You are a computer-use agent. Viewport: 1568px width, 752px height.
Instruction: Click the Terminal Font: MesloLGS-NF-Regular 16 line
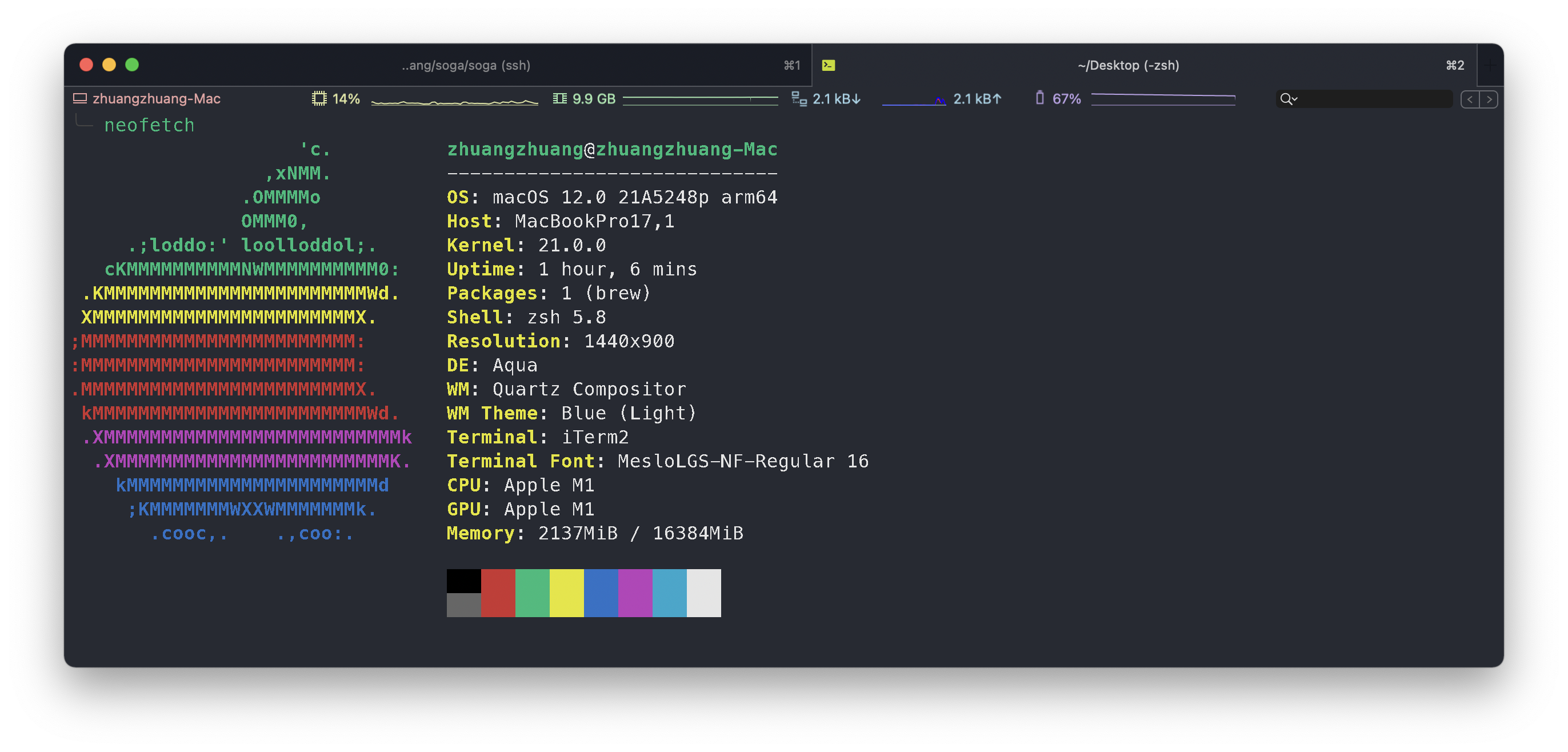(x=657, y=461)
